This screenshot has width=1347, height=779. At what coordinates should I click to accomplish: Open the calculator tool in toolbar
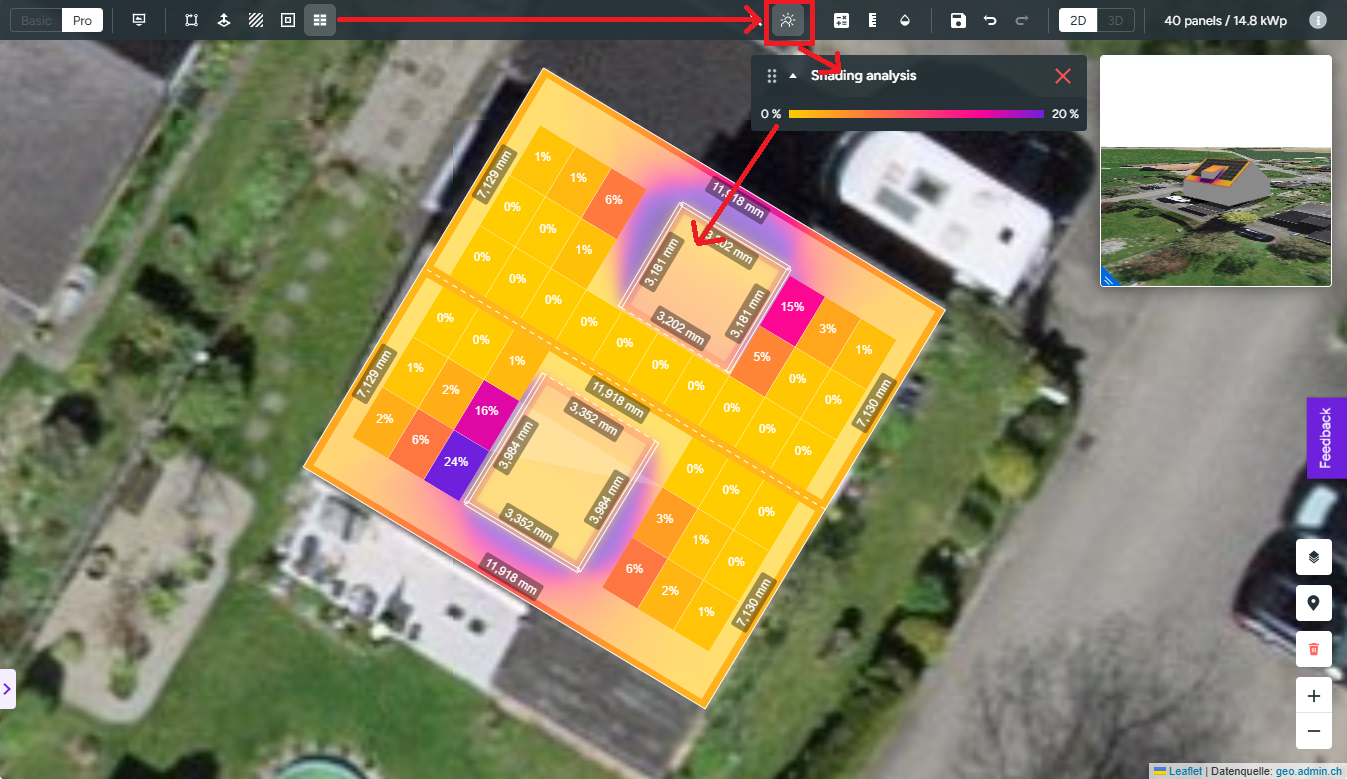[841, 20]
